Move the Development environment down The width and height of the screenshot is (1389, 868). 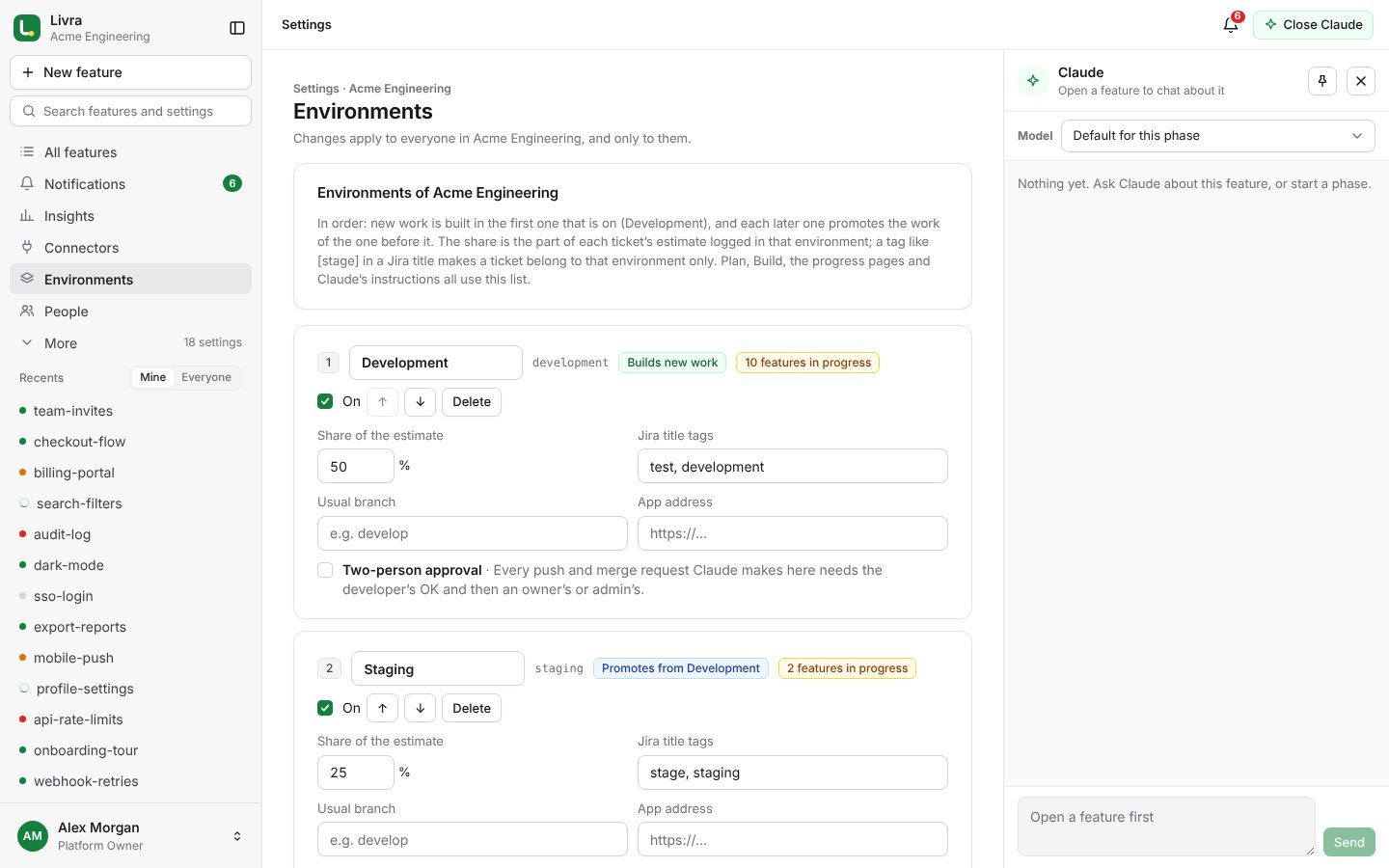[420, 401]
